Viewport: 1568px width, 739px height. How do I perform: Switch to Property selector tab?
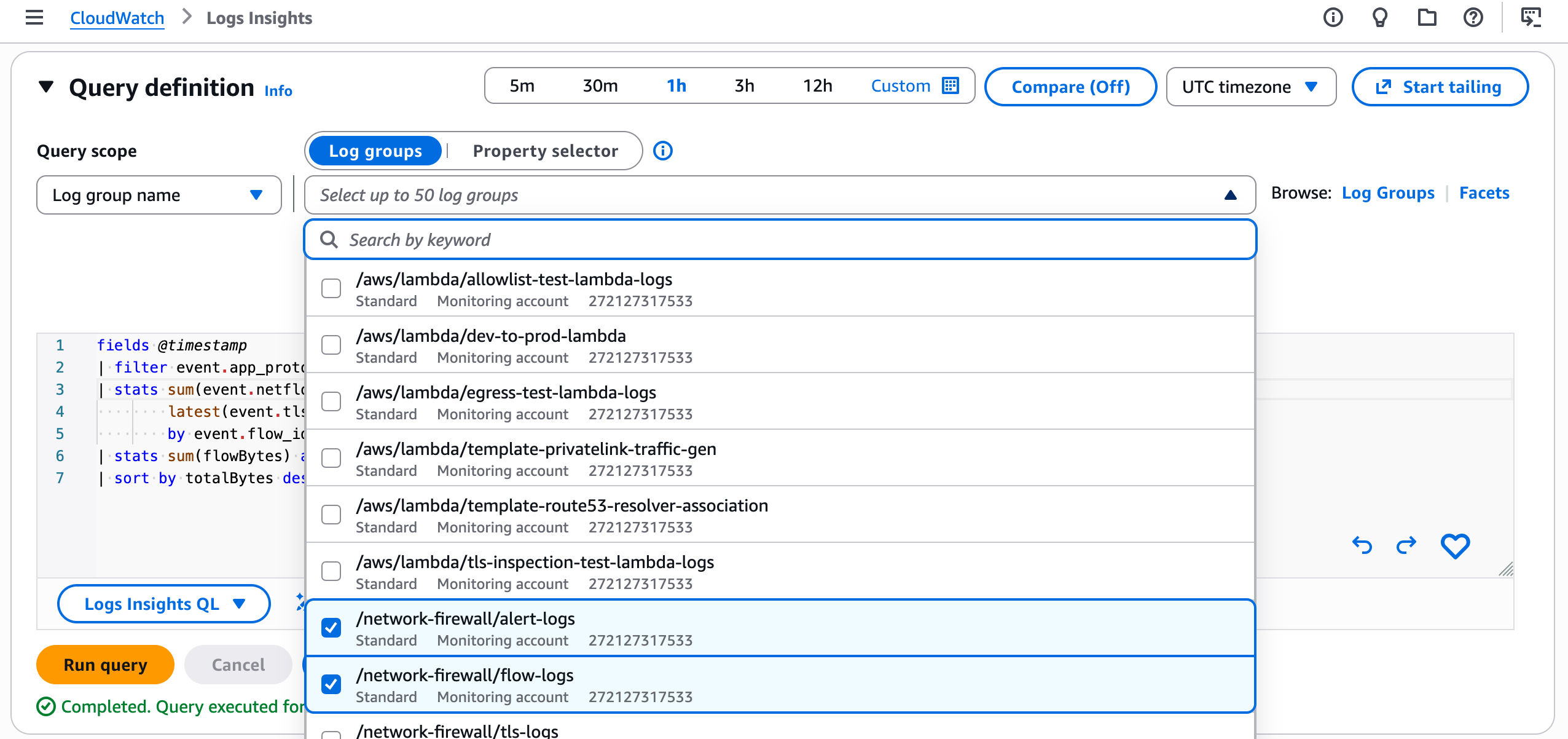coord(545,151)
